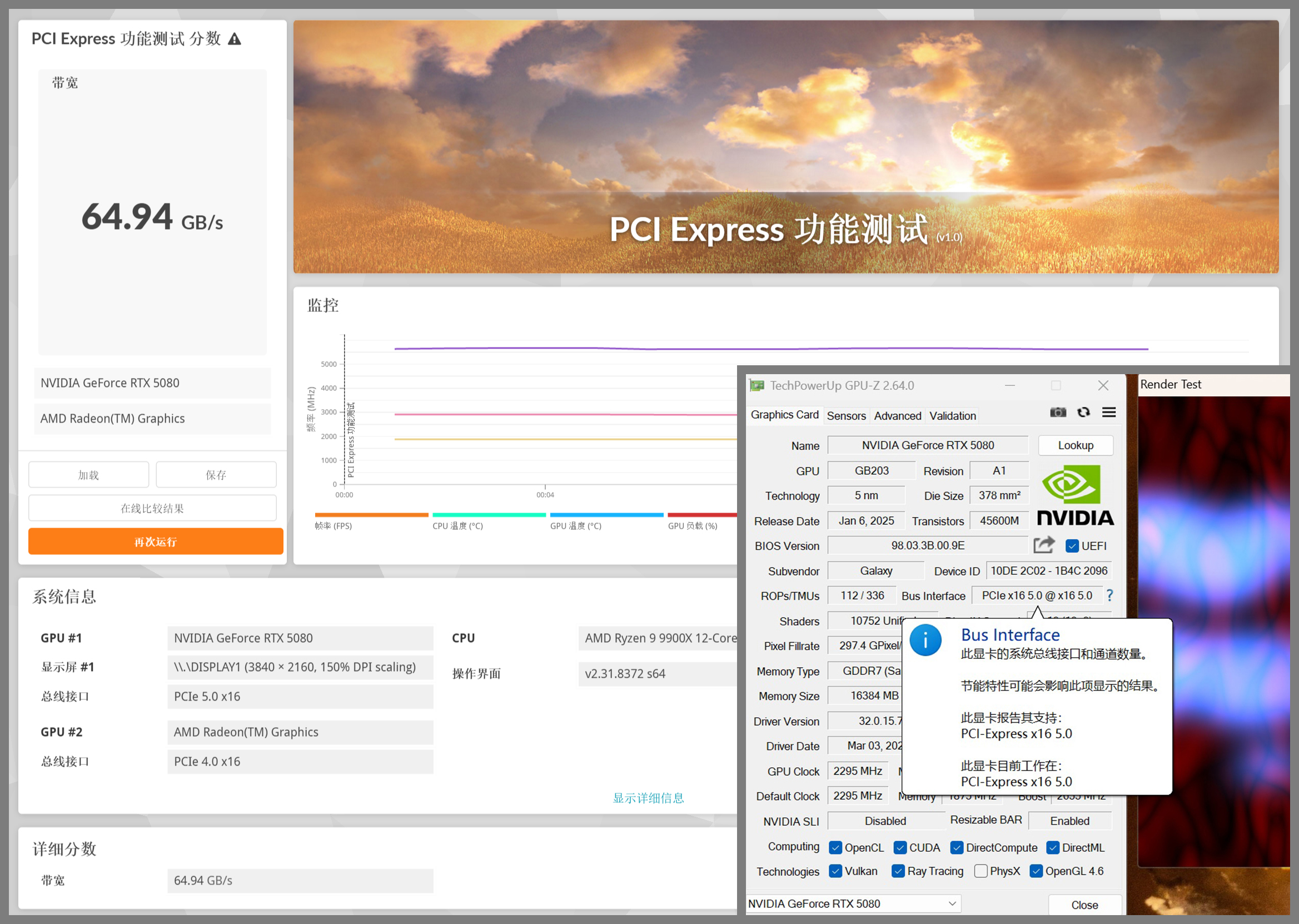Switch to the Advanced tab

[898, 416]
